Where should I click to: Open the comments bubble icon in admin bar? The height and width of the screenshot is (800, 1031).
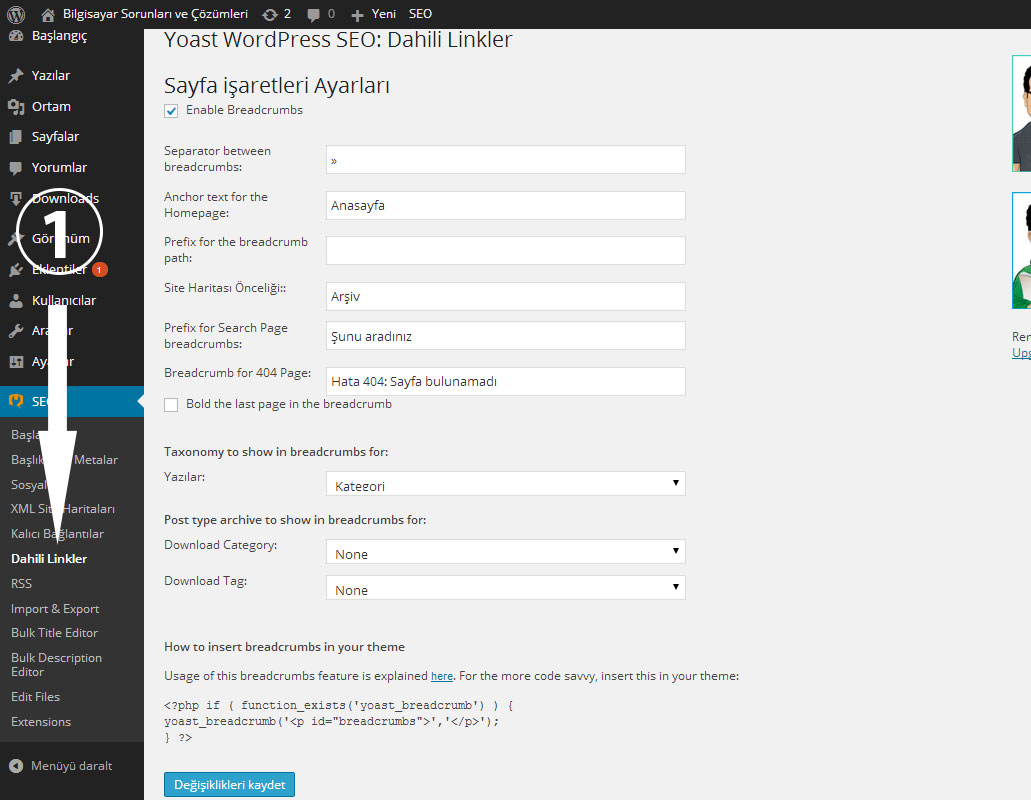tap(314, 14)
